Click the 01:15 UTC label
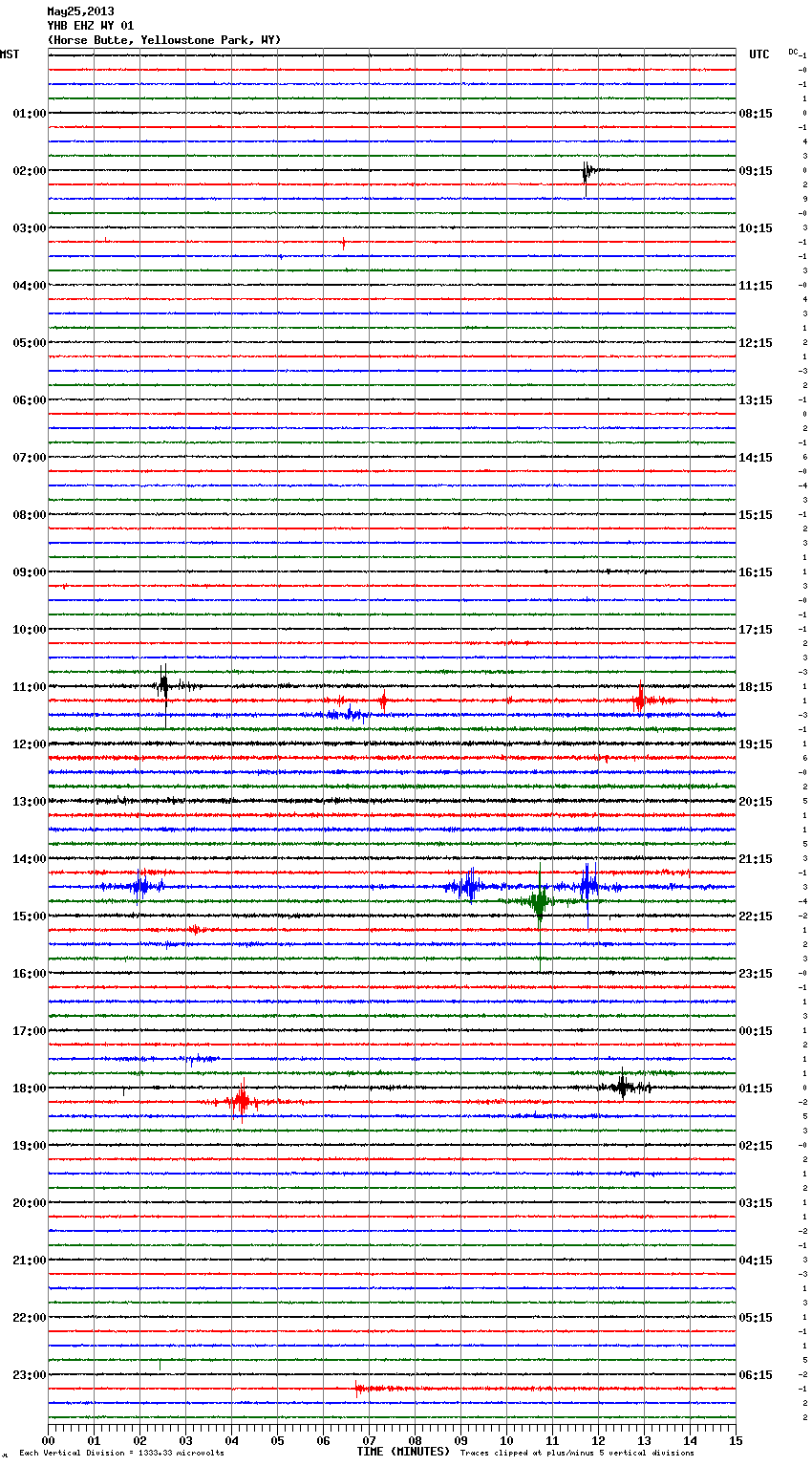This screenshot has height=1466, width=812. tap(756, 1089)
